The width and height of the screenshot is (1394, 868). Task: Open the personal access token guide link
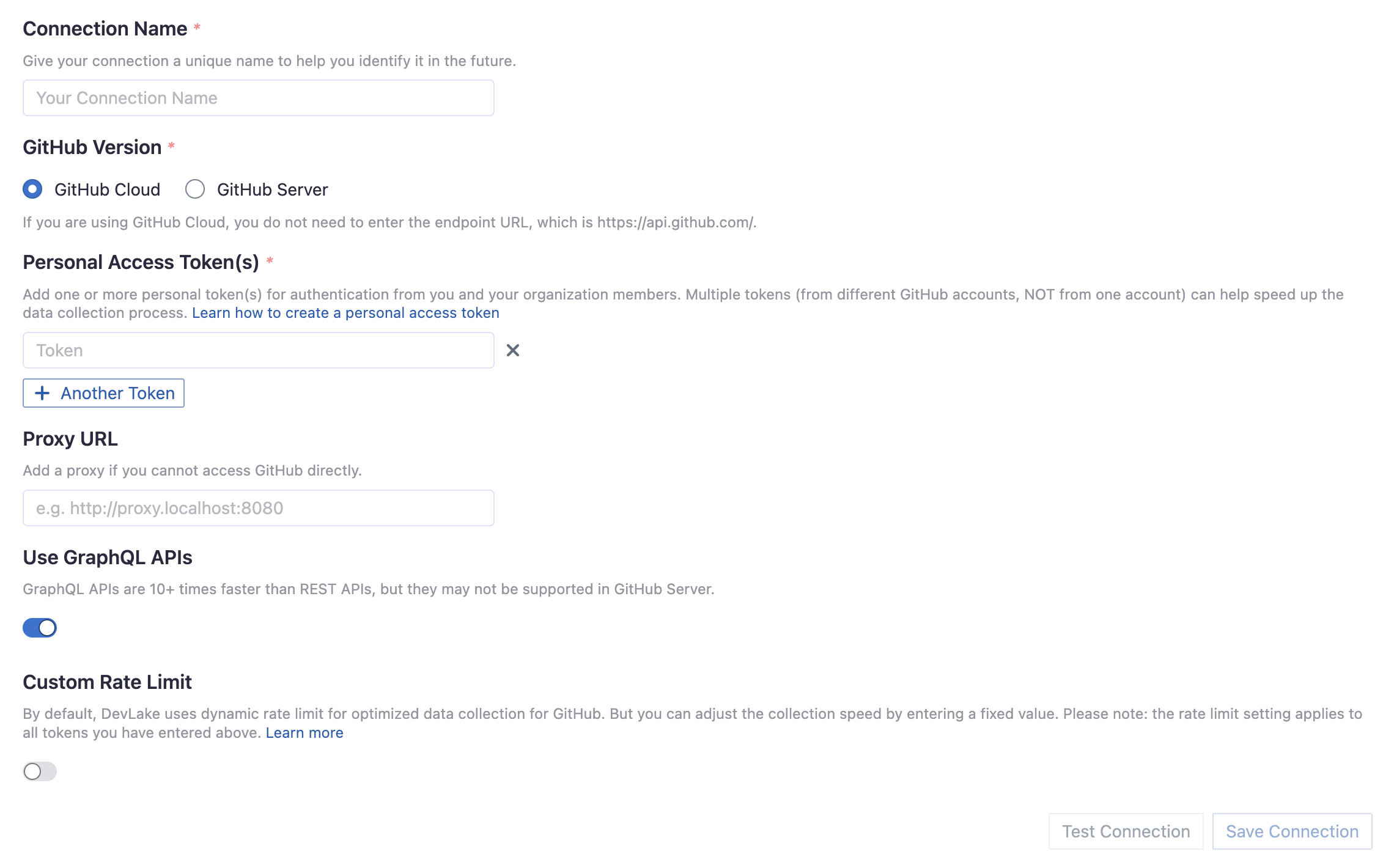(x=345, y=313)
